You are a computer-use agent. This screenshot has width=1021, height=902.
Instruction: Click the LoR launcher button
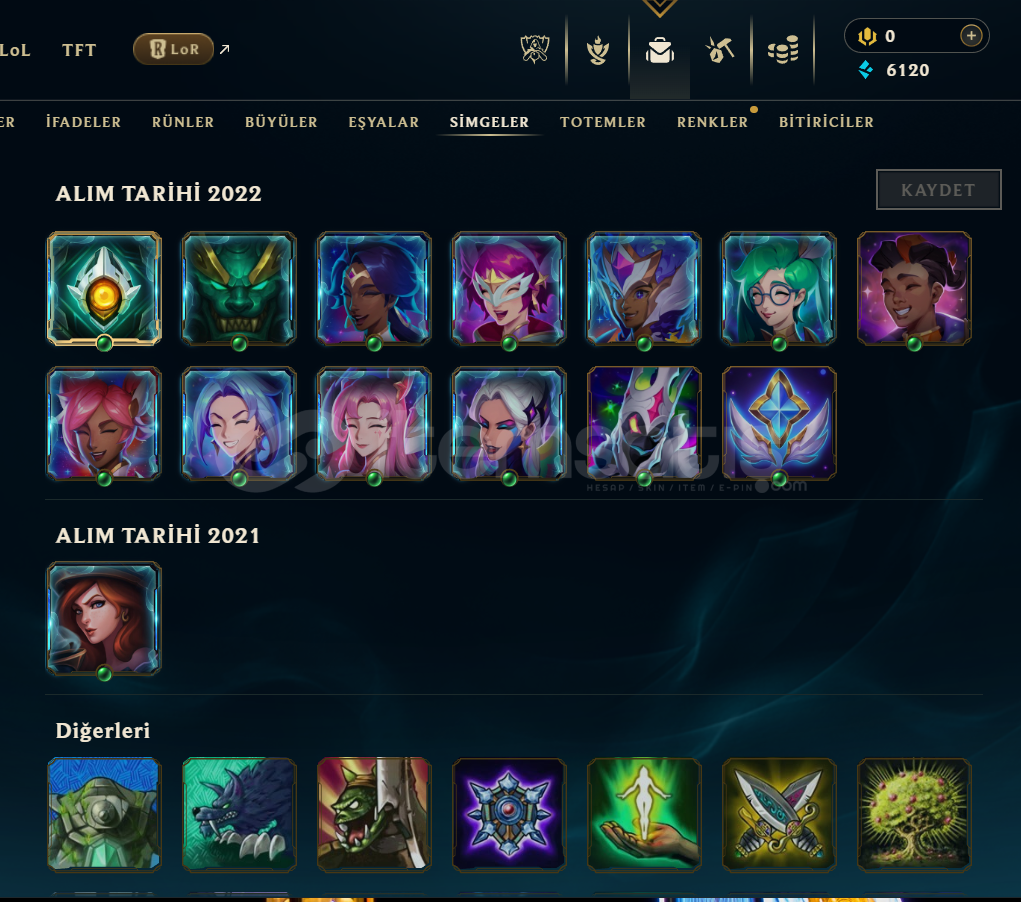click(173, 49)
